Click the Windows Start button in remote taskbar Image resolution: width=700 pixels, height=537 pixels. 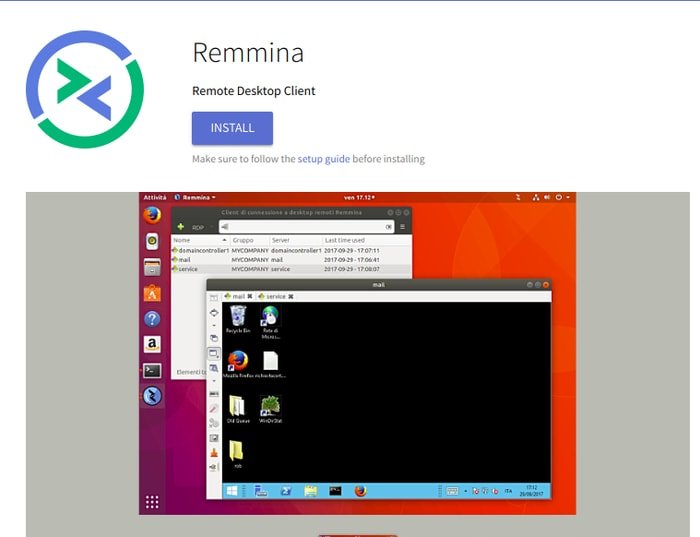pyautogui.click(x=232, y=491)
